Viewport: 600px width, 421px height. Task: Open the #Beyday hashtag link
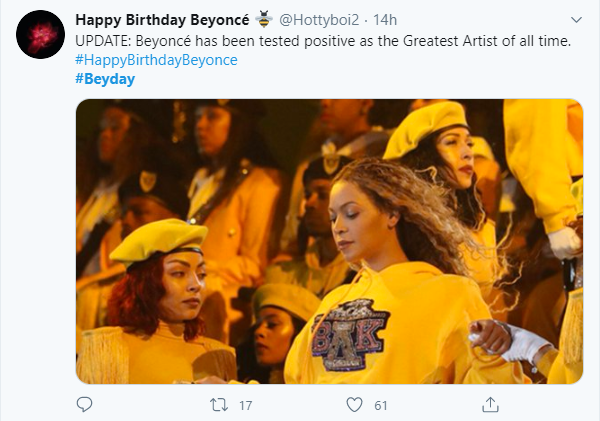point(105,79)
